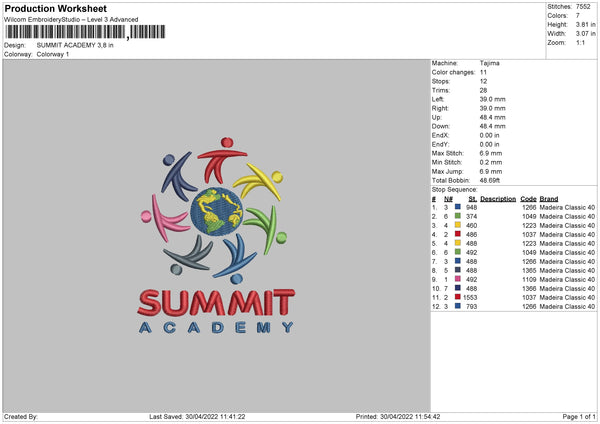Click the Stitches value '7552'
The width and height of the screenshot is (600, 424).
(x=583, y=7)
